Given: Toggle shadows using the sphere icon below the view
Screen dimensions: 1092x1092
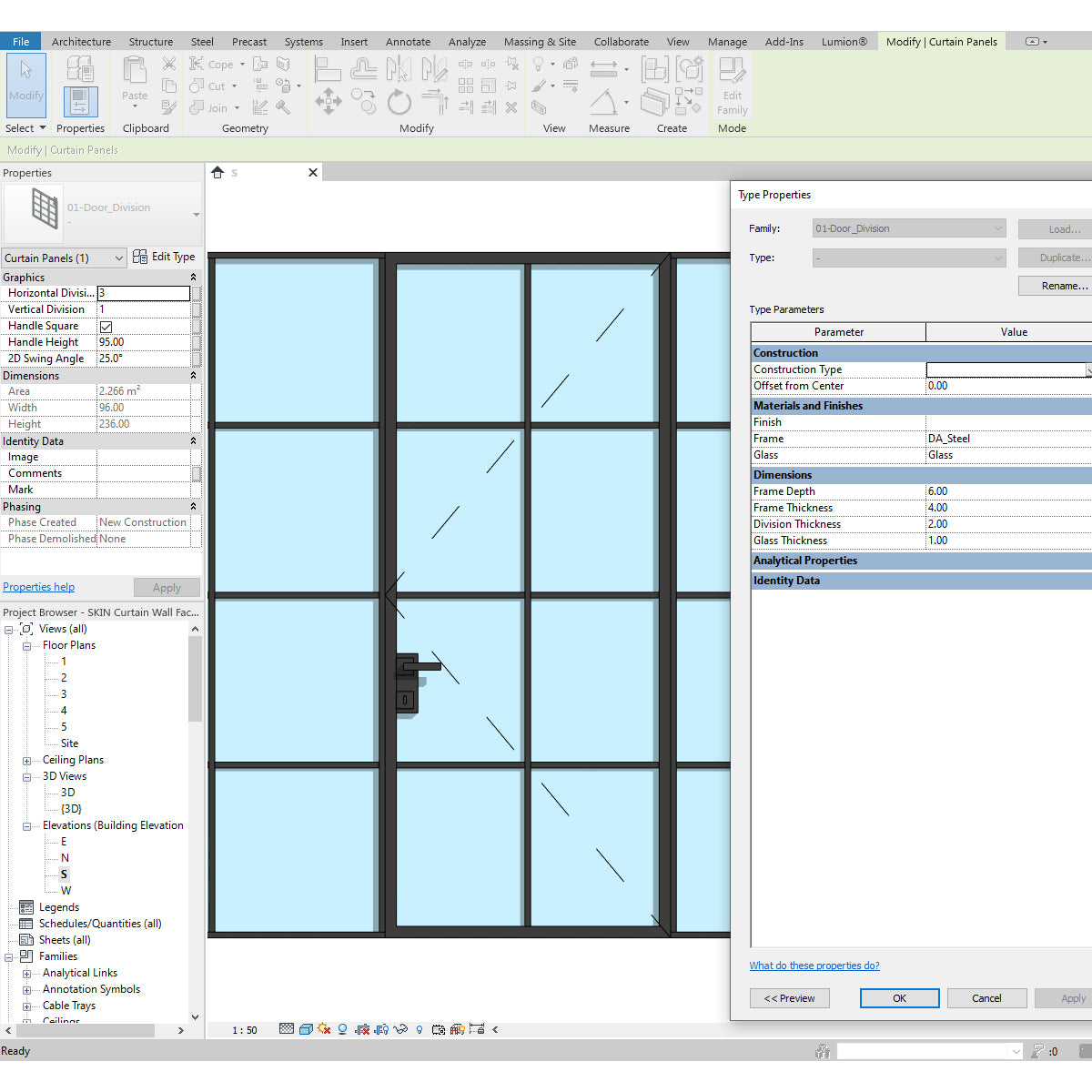Looking at the screenshot, I should (x=341, y=1029).
